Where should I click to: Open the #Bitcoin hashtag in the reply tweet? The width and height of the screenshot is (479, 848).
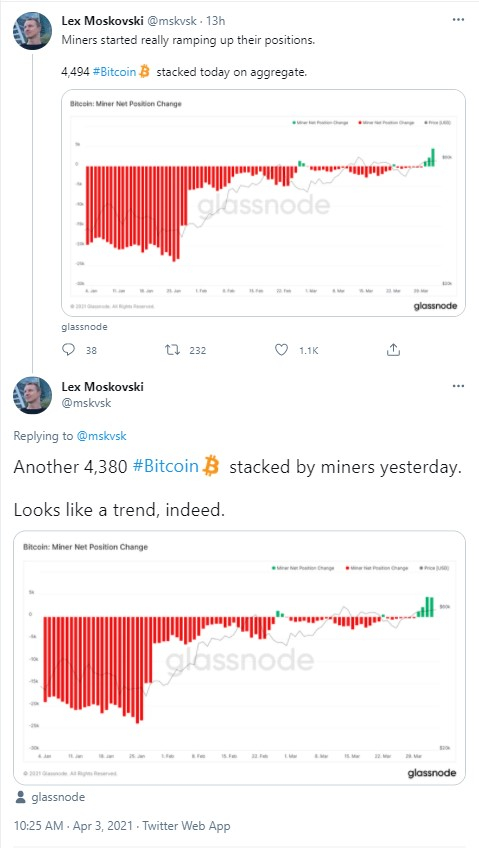pos(165,467)
